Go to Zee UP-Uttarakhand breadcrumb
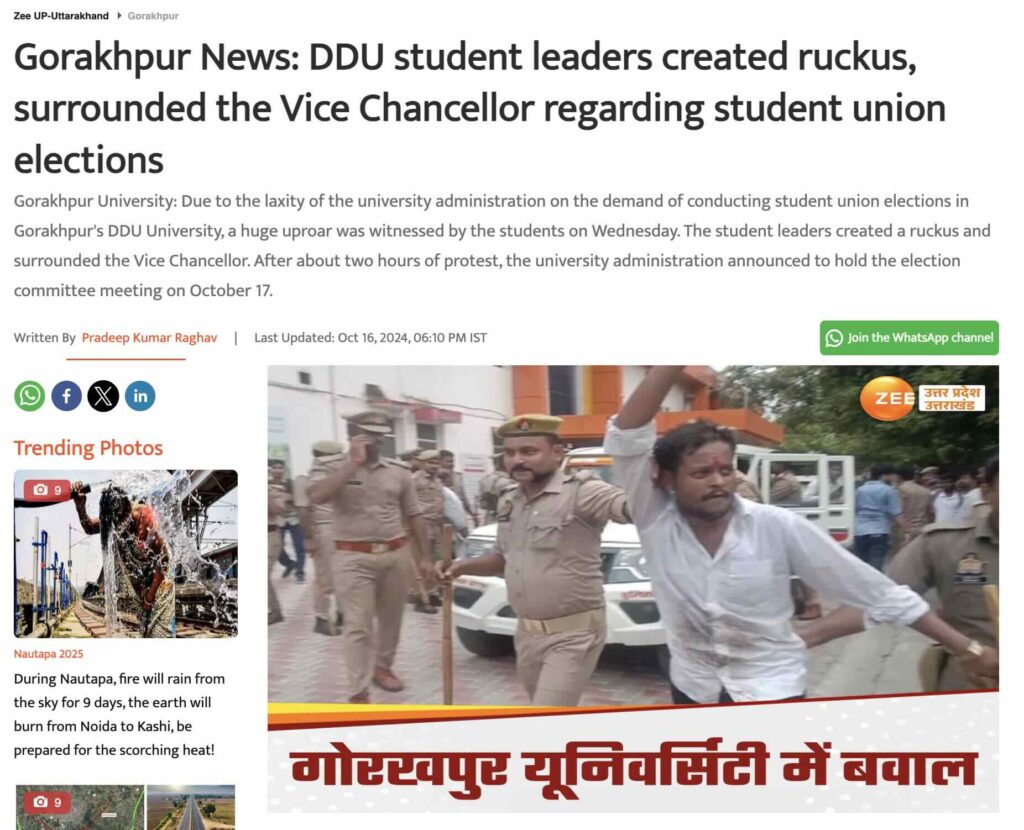Screen dimensions: 1024x830 61,16
